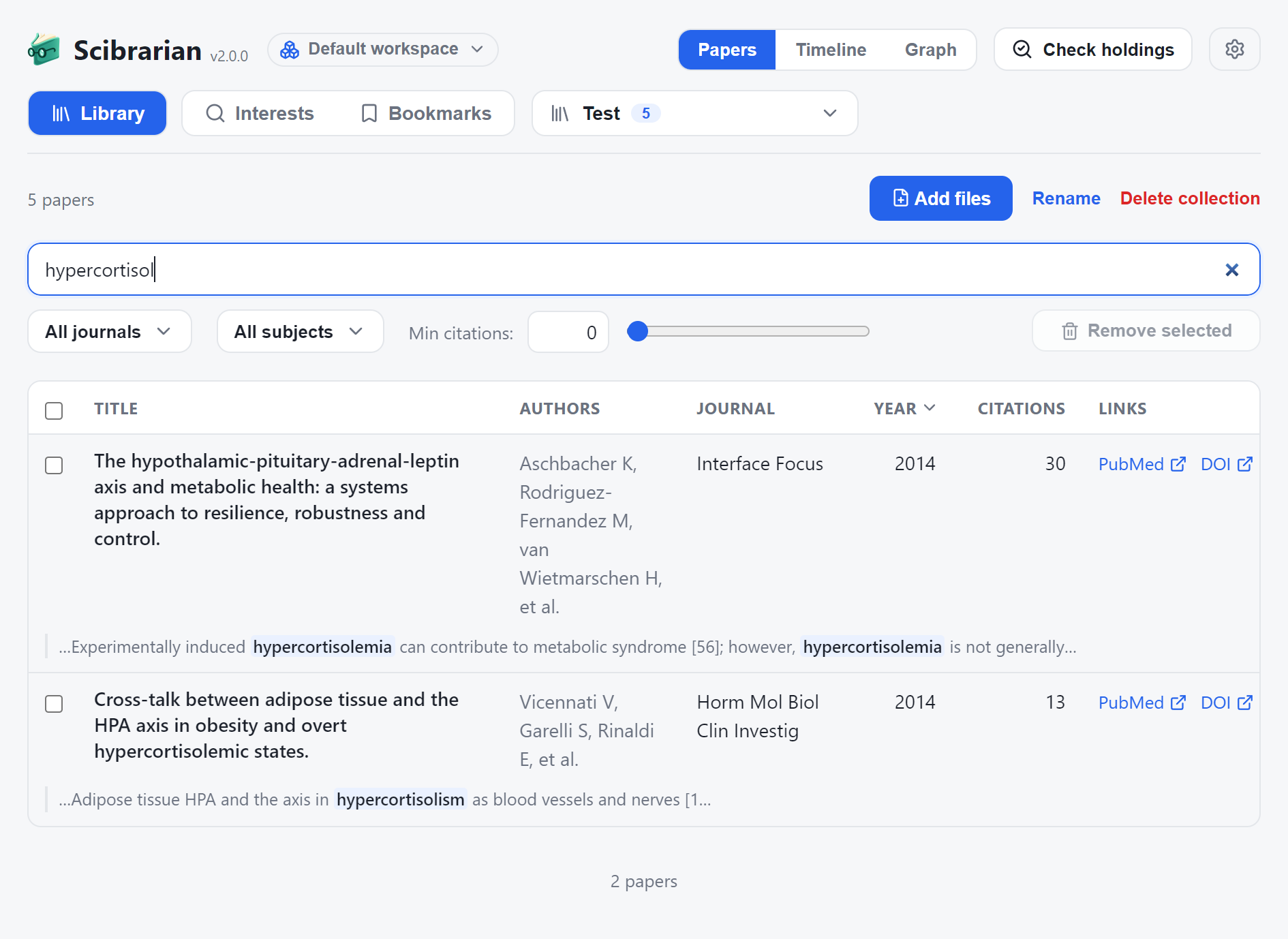This screenshot has width=1288, height=939.
Task: Open the hypothalamic-pituitary-adrenal-leptin axis paper title
Action: 277,500
